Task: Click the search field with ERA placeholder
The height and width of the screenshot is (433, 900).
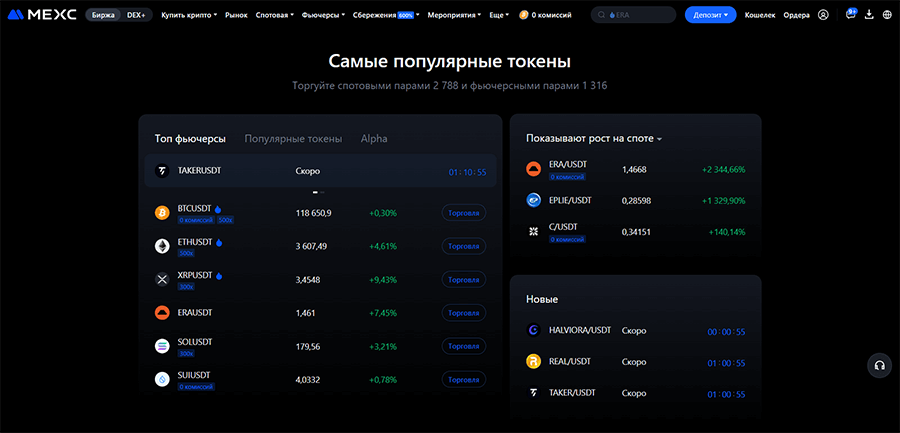Action: pyautogui.click(x=634, y=15)
